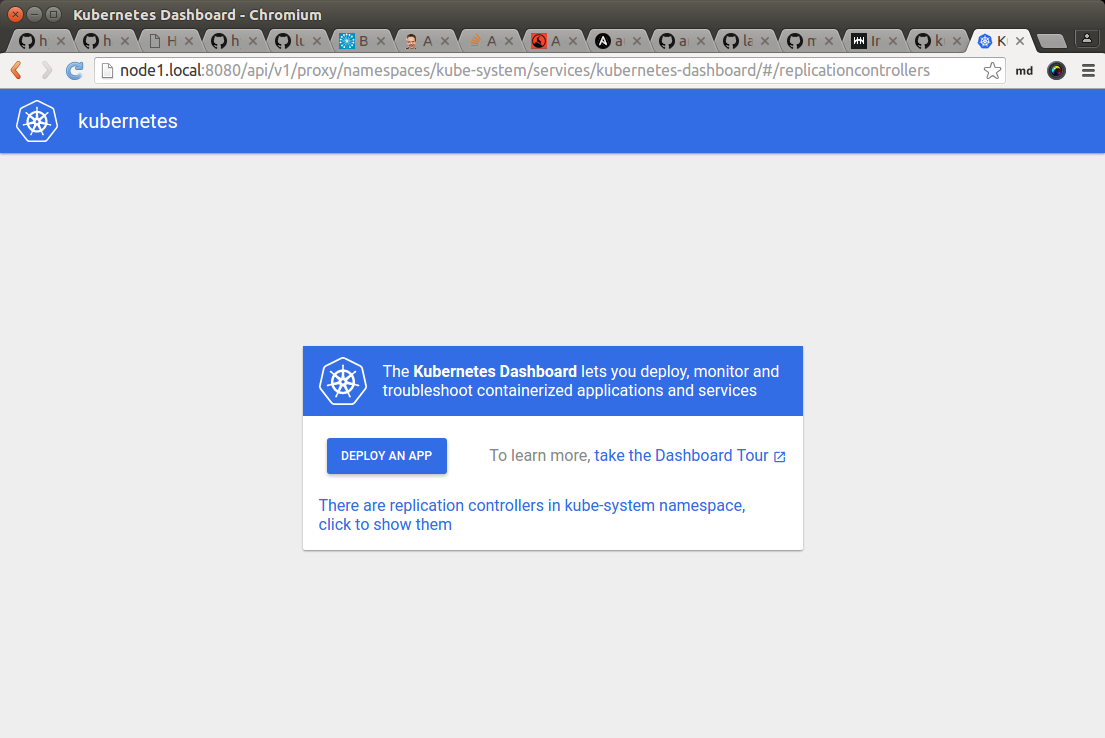Click the Kubernetes logo in the blue header
The image size is (1105, 738).
click(37, 121)
